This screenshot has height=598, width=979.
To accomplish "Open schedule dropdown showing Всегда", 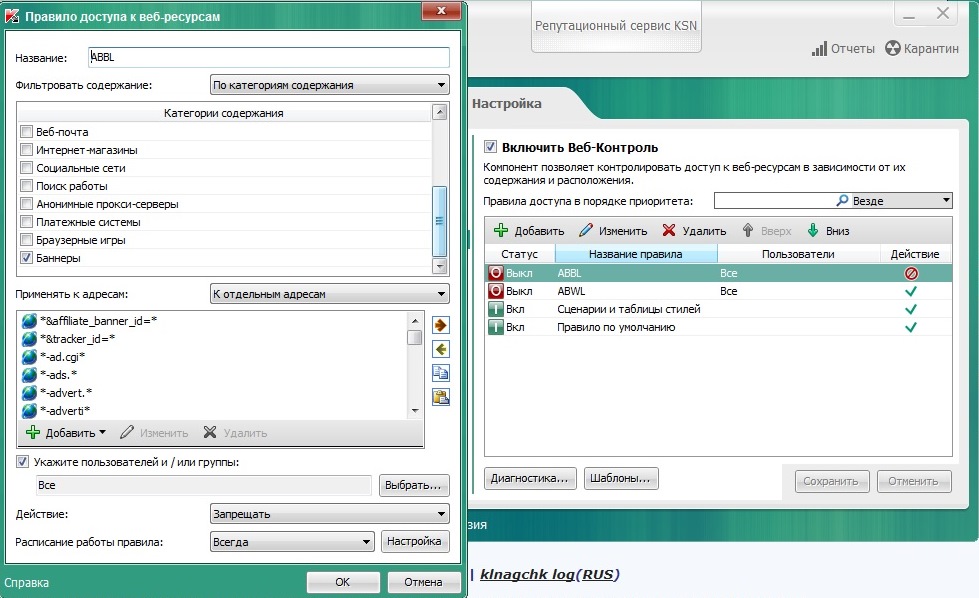I will 292,542.
